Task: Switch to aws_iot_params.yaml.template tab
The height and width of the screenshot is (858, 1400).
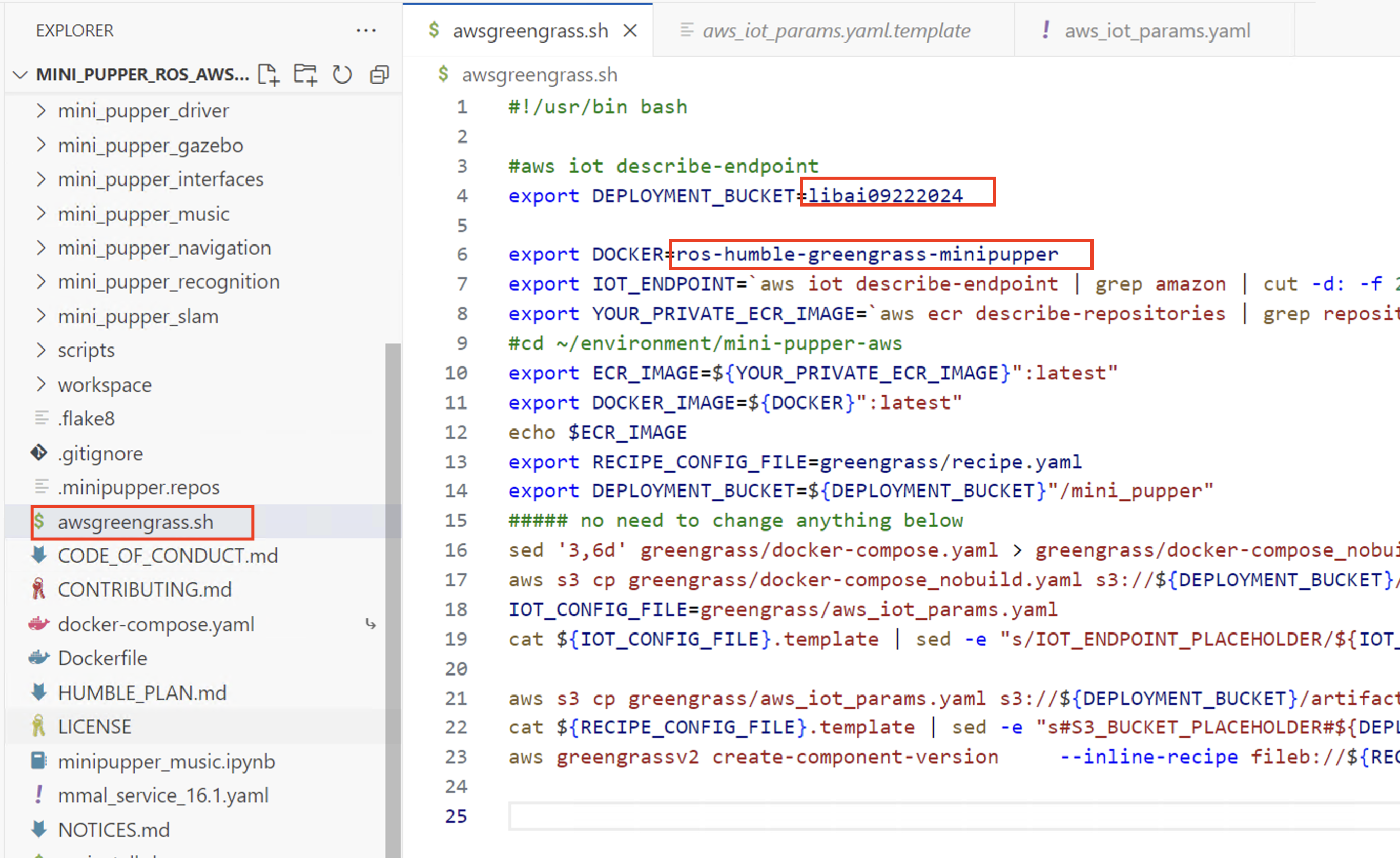Action: [x=835, y=31]
